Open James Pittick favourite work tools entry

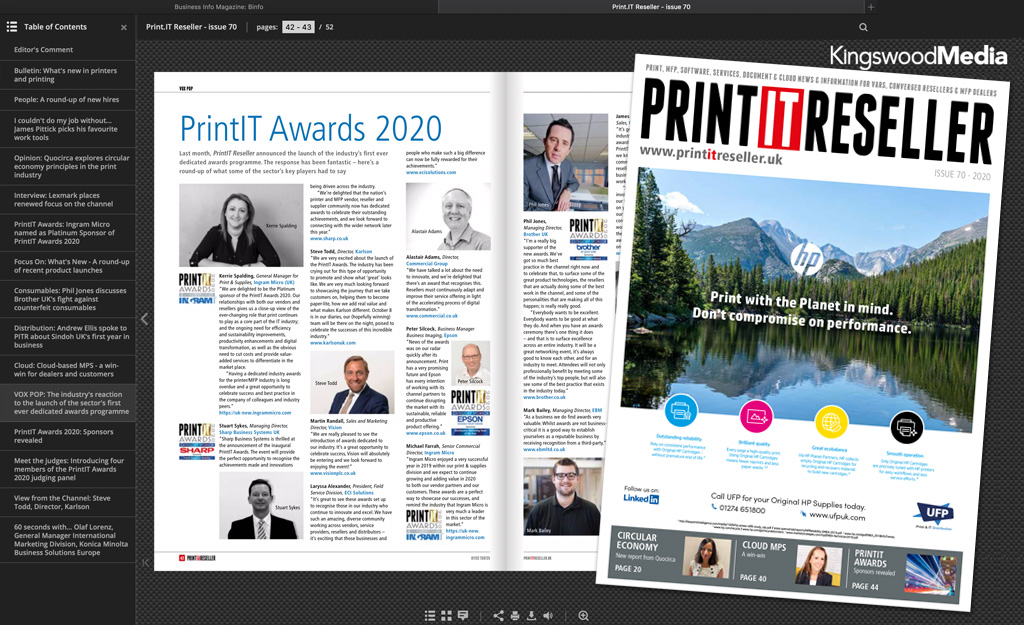(68, 129)
